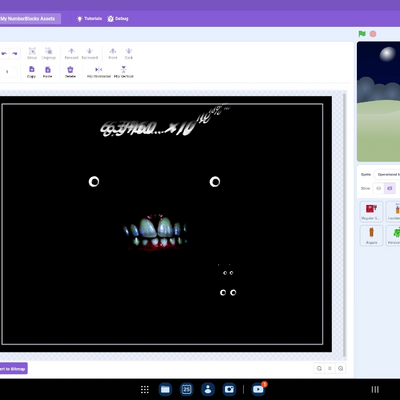Open the Tutorials menu item
Viewport: 400px width, 400px height.
(x=89, y=19)
